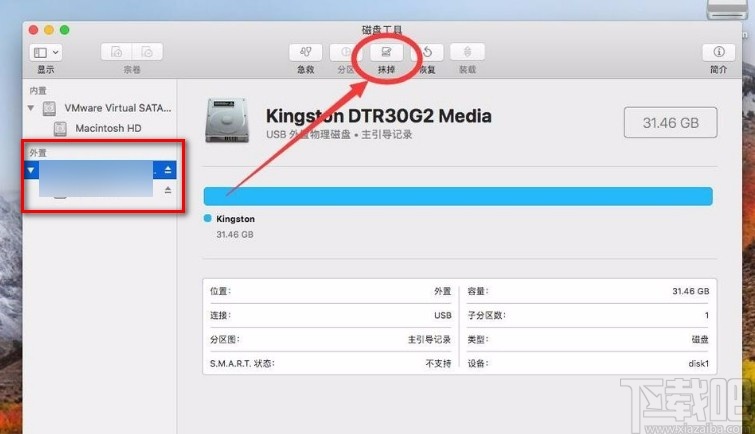Select Macintosh HD volume
The height and width of the screenshot is (434, 755).
[x=108, y=128]
